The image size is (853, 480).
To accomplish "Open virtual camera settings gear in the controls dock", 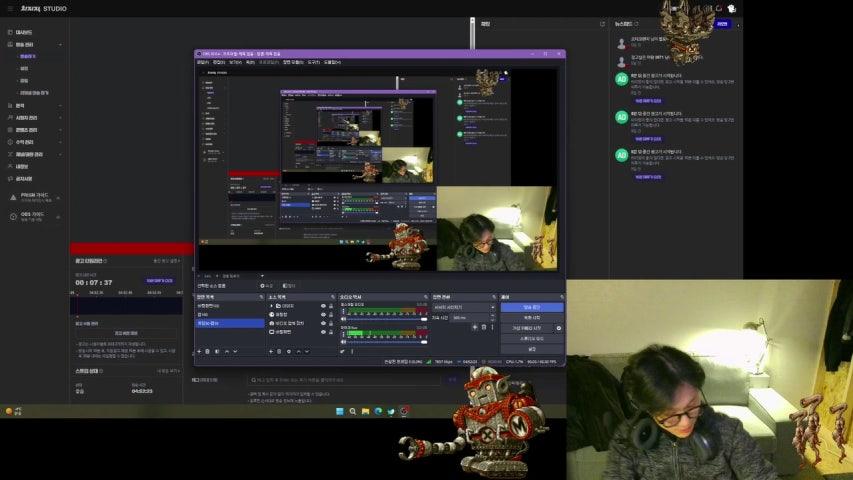I will [x=559, y=328].
